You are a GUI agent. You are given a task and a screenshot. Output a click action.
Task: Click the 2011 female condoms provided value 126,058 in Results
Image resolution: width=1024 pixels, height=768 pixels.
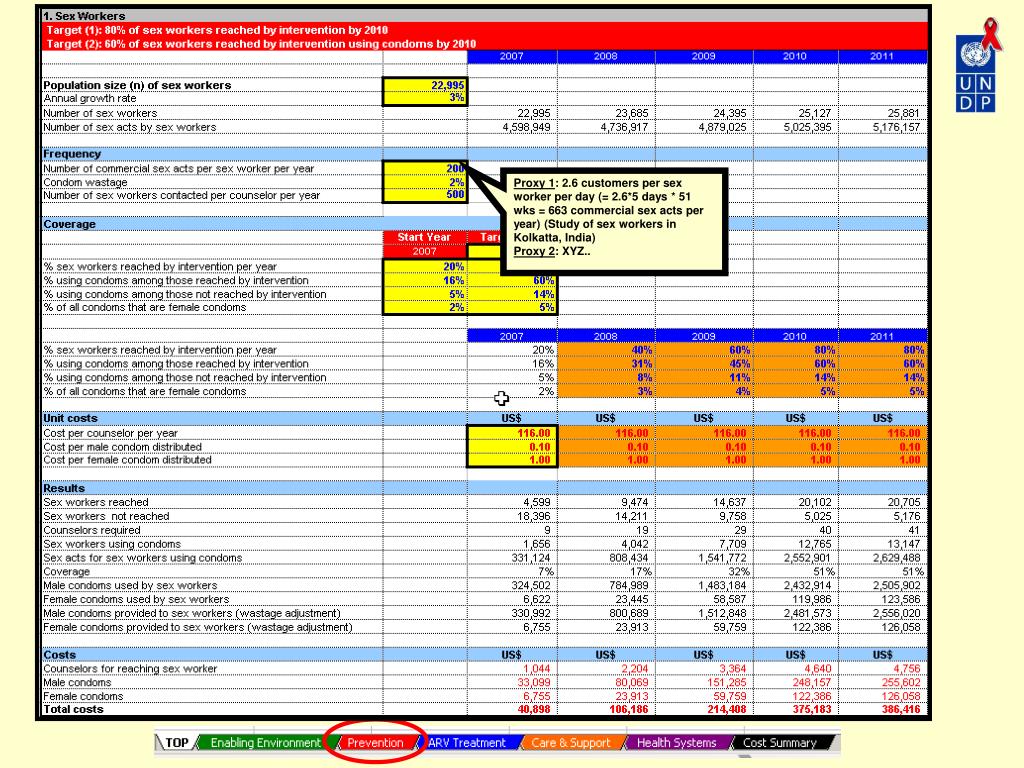pos(901,627)
